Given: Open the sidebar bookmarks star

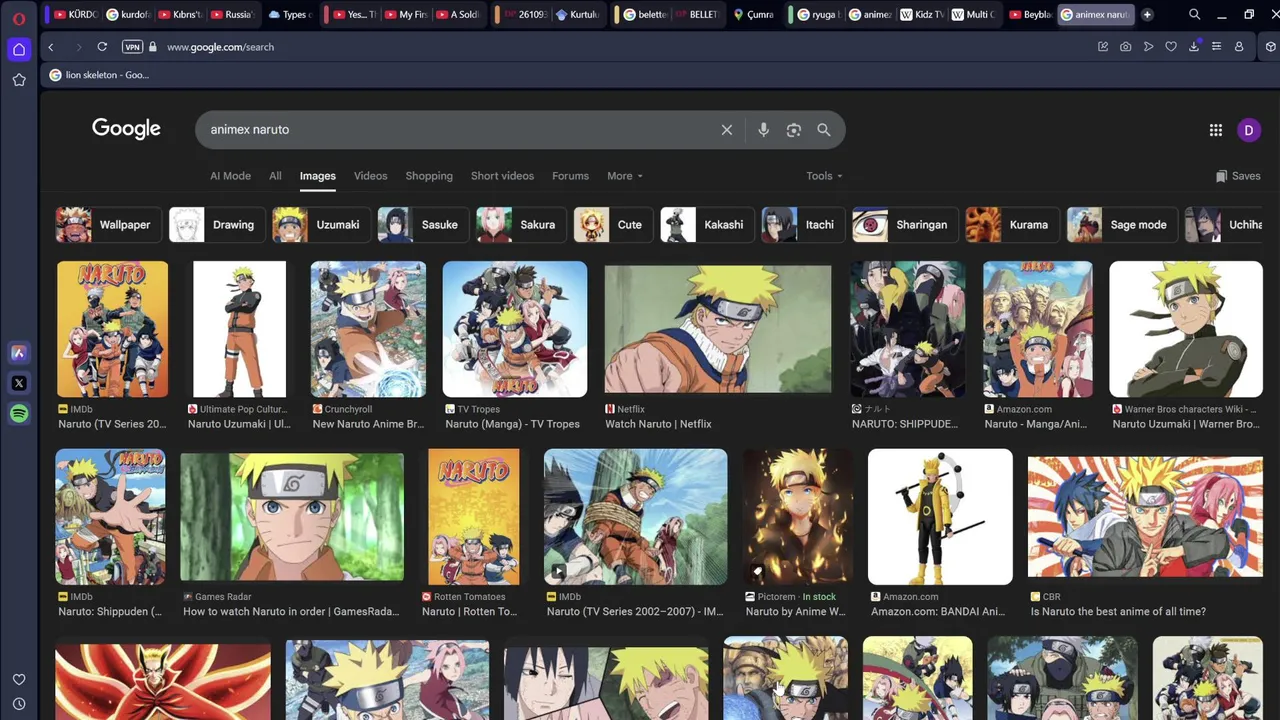Looking at the screenshot, I should click(x=19, y=80).
